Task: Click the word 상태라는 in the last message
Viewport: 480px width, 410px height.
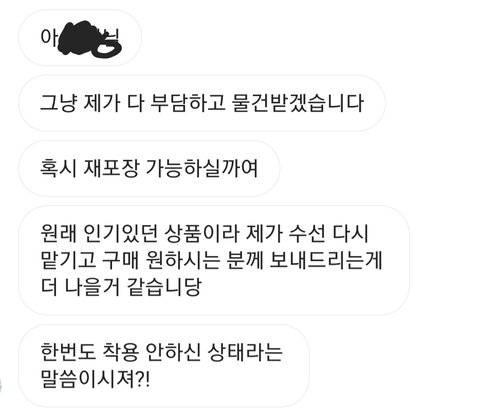Action: pos(245,352)
